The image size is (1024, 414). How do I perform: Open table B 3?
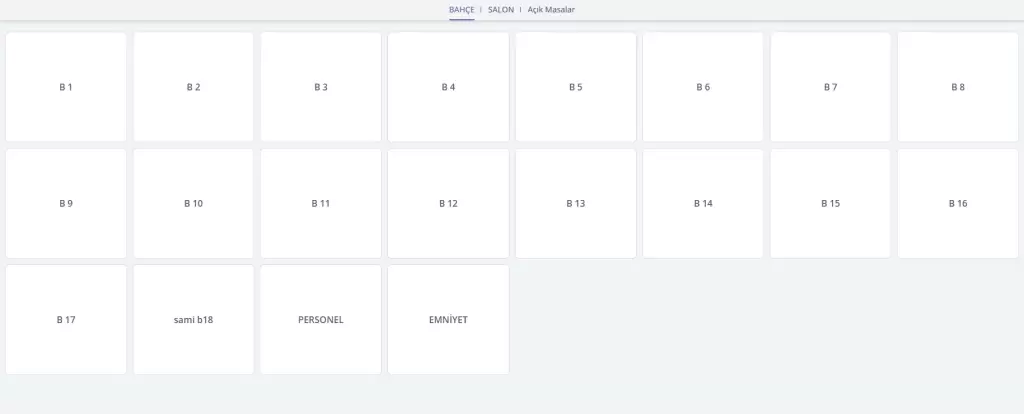tap(321, 87)
